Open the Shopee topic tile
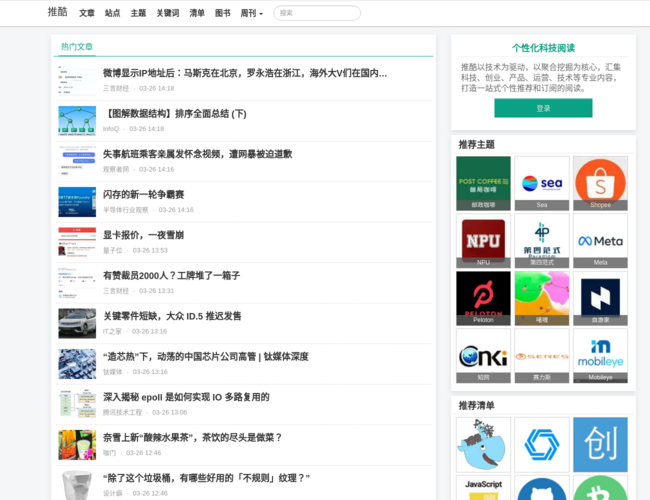This screenshot has height=500, width=650. [600, 183]
